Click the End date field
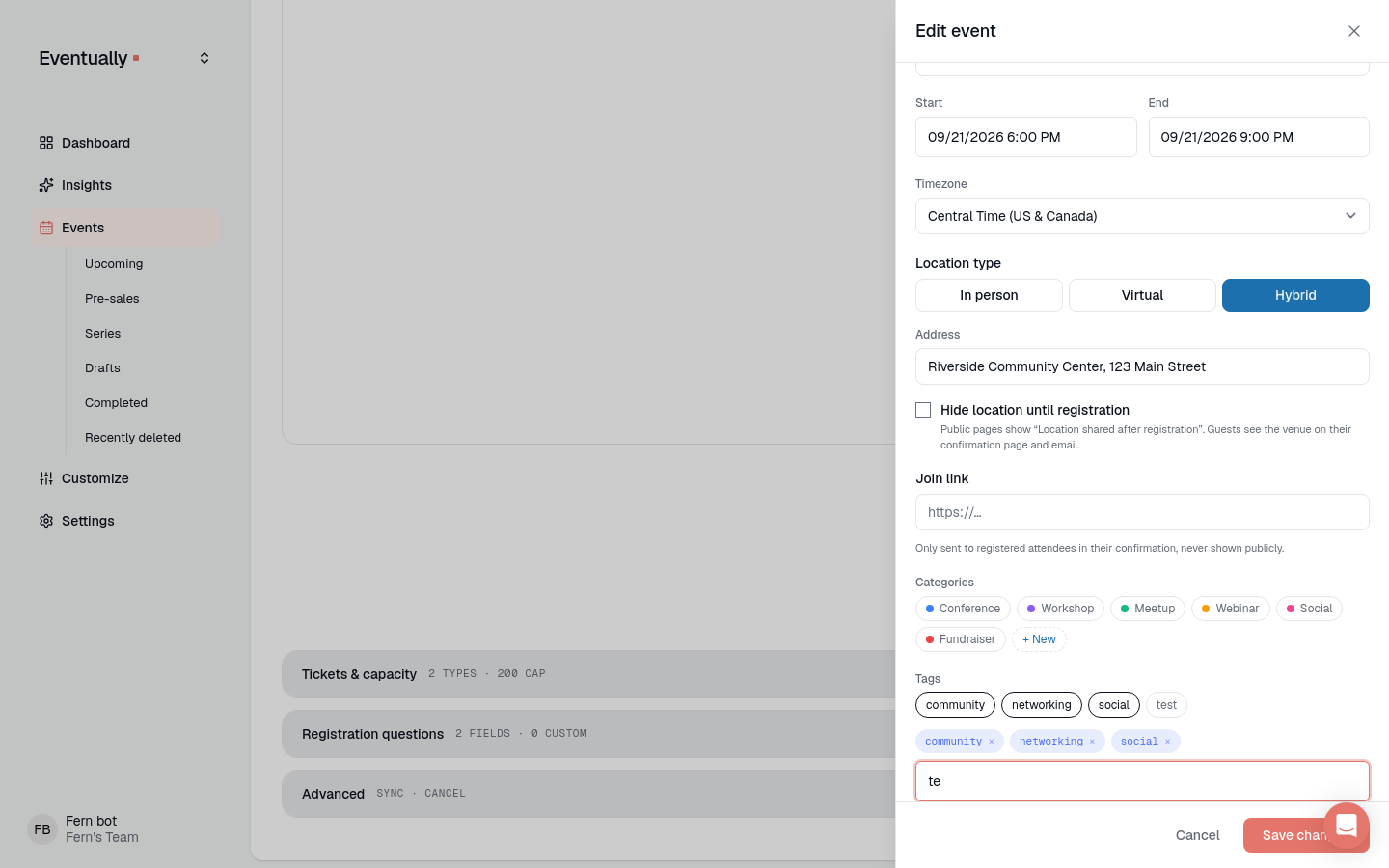 1259,137
